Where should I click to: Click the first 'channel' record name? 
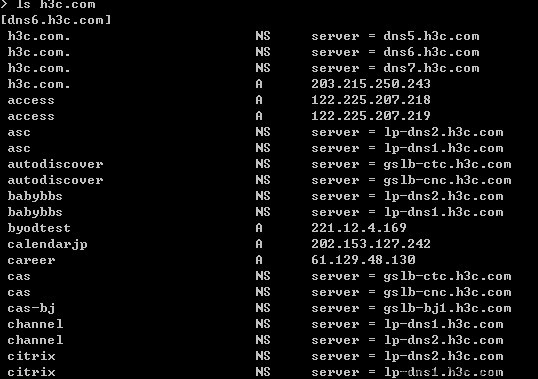35,324
